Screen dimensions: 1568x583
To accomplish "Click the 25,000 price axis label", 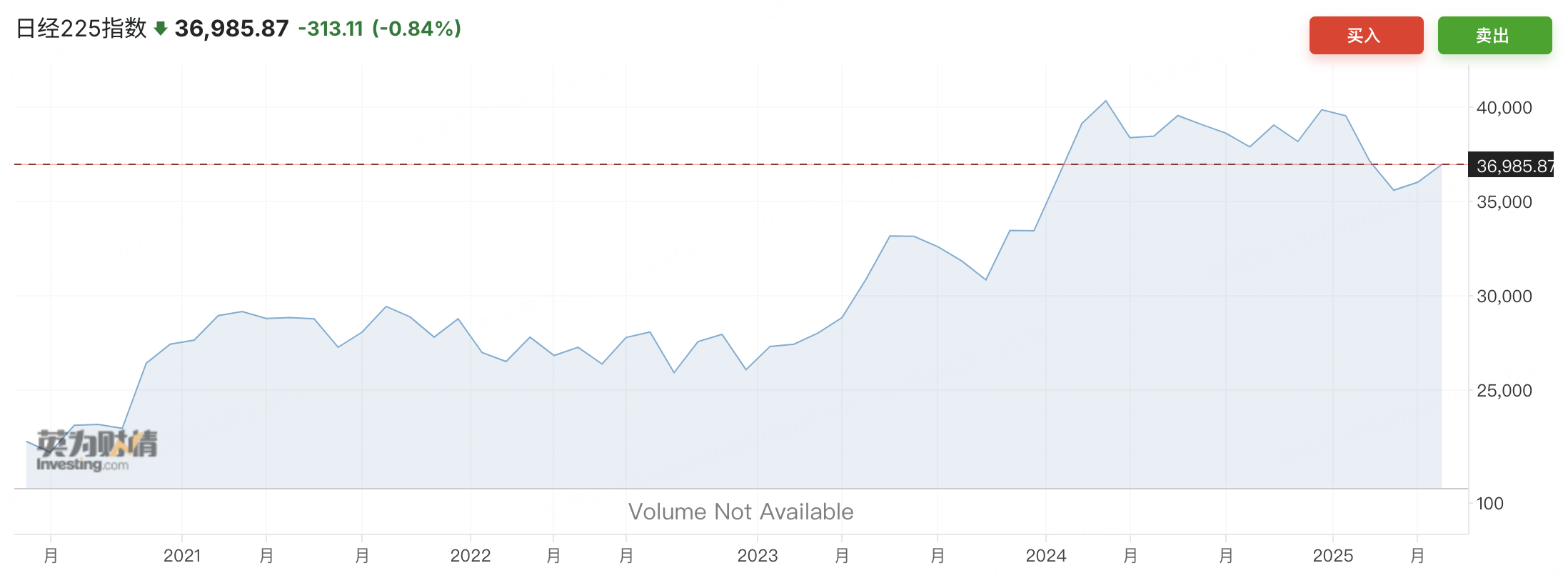I will [1504, 391].
